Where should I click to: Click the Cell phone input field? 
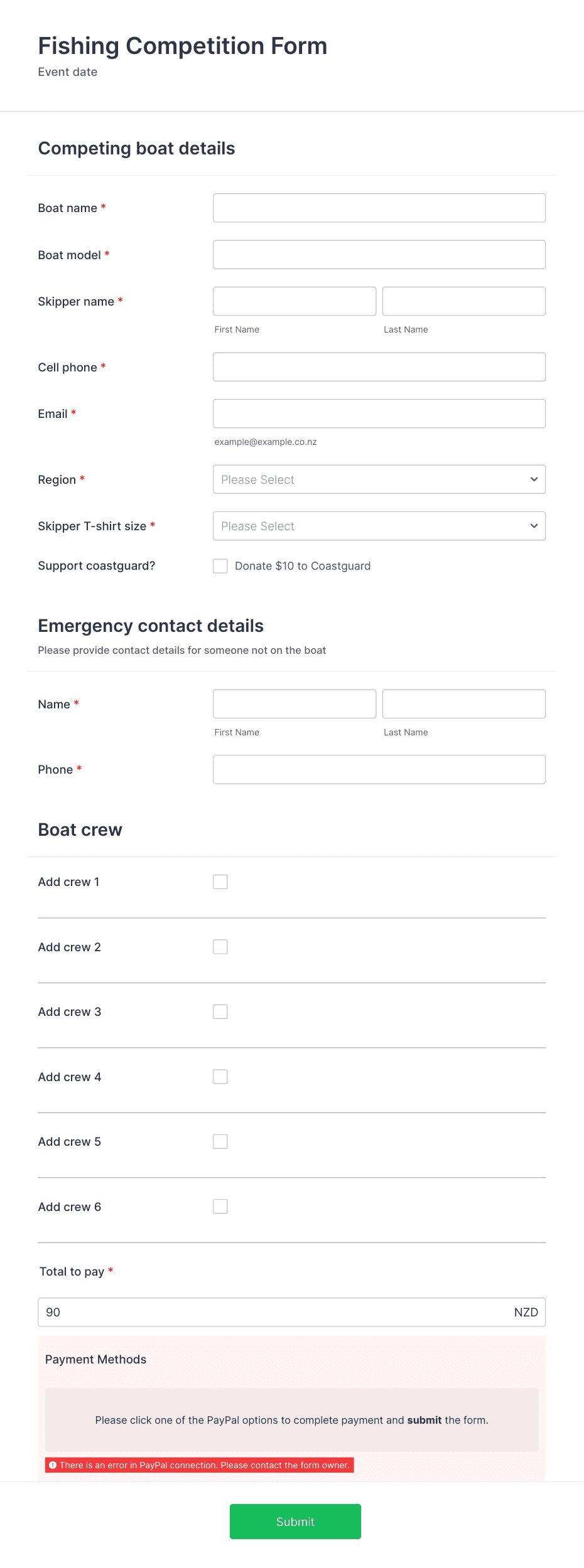tap(379, 367)
